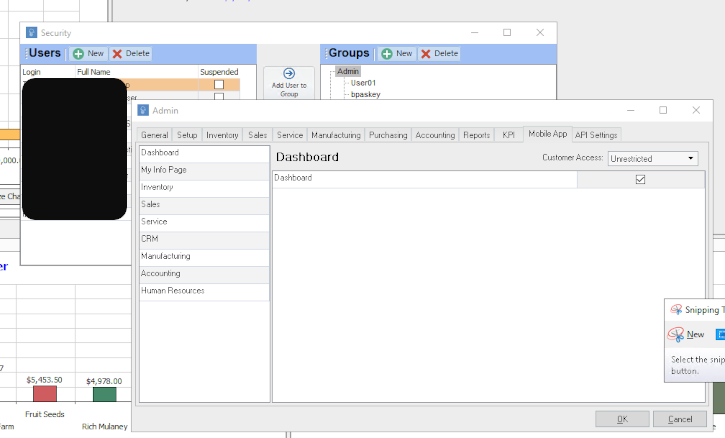Select User01 under Admin group

click(x=363, y=83)
